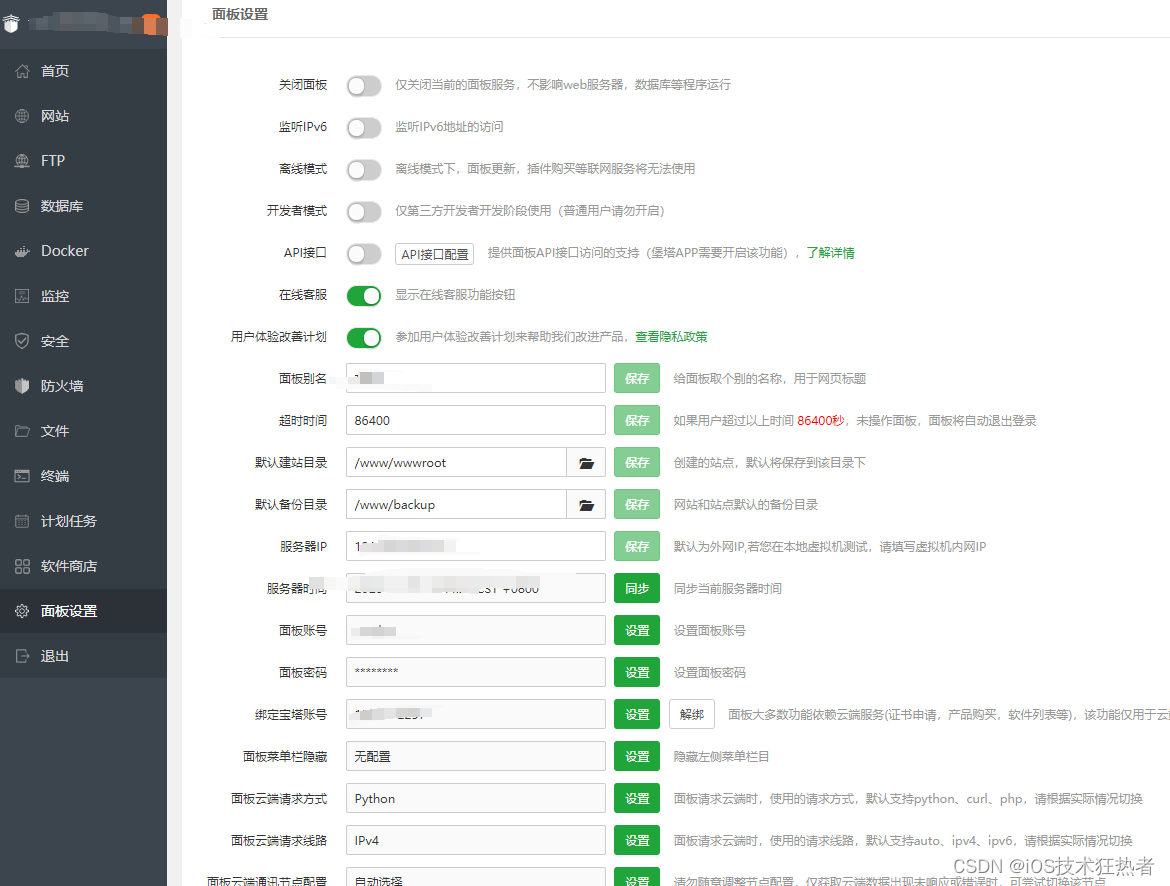
Task: Turn on 开发者模式 developer mode
Action: 364,211
